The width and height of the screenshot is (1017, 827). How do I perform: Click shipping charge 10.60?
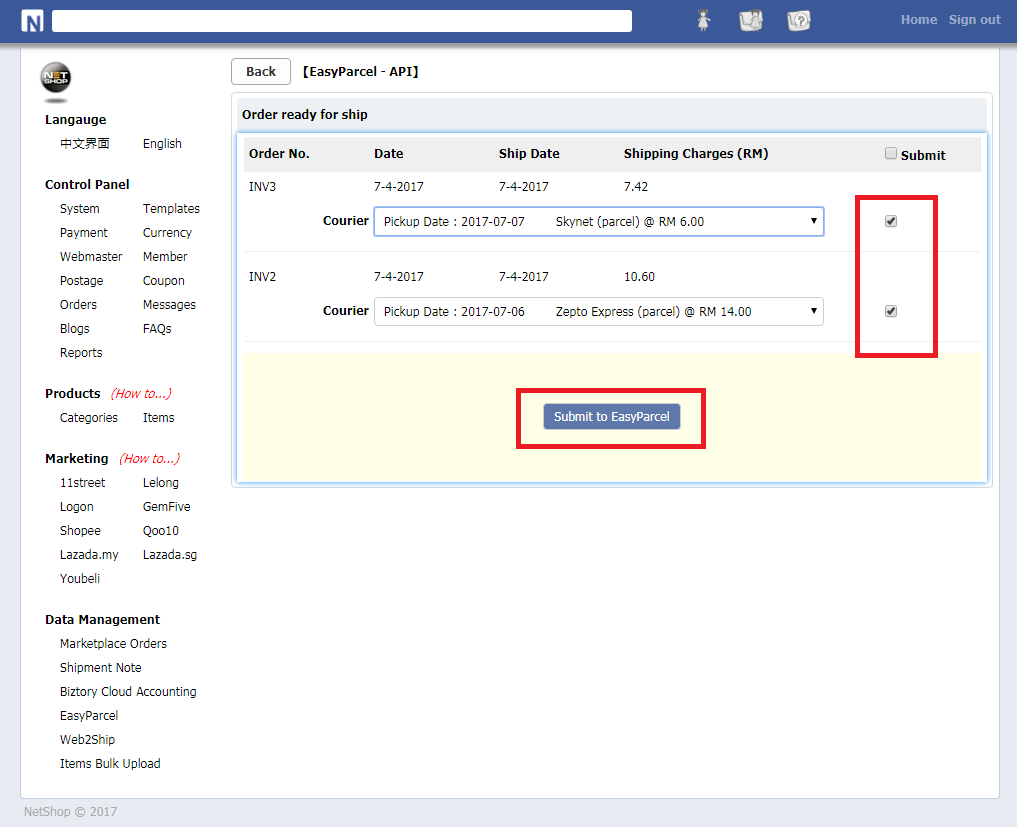(639, 276)
